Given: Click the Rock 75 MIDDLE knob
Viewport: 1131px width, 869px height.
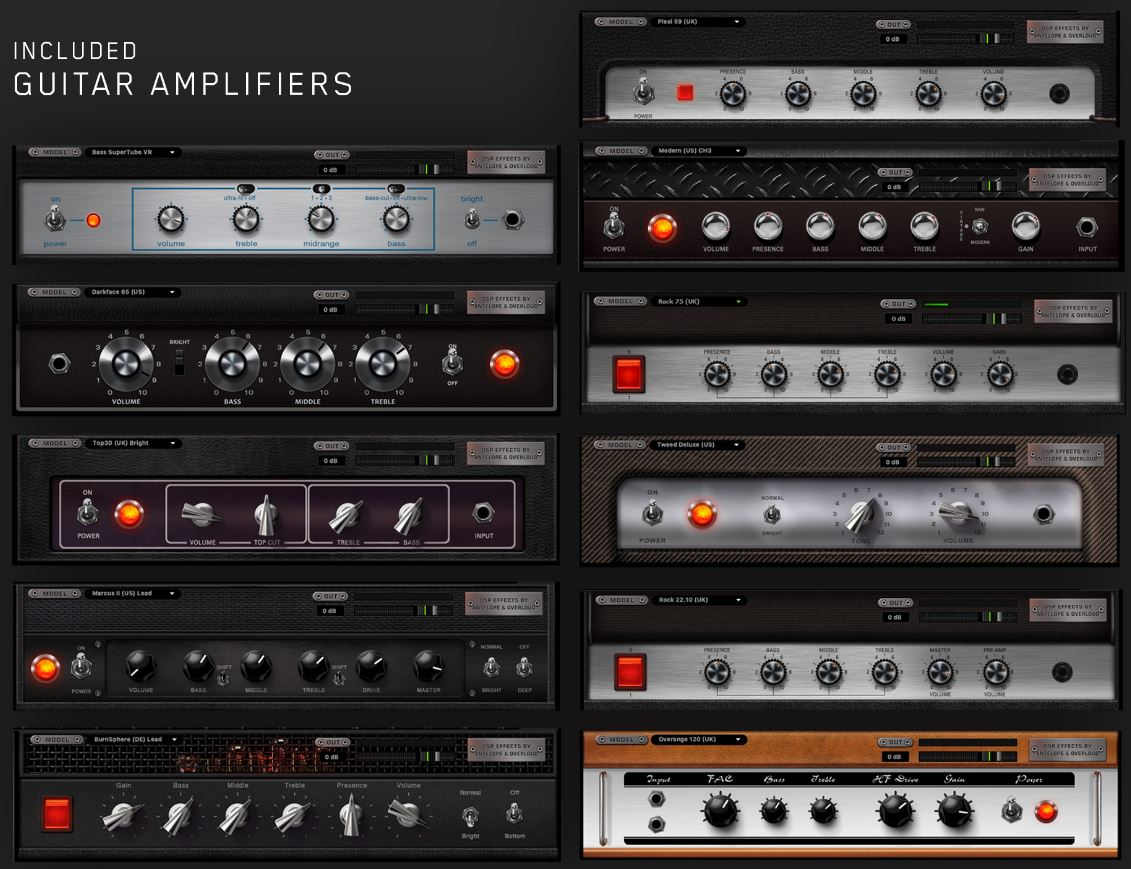Looking at the screenshot, I should (830, 374).
